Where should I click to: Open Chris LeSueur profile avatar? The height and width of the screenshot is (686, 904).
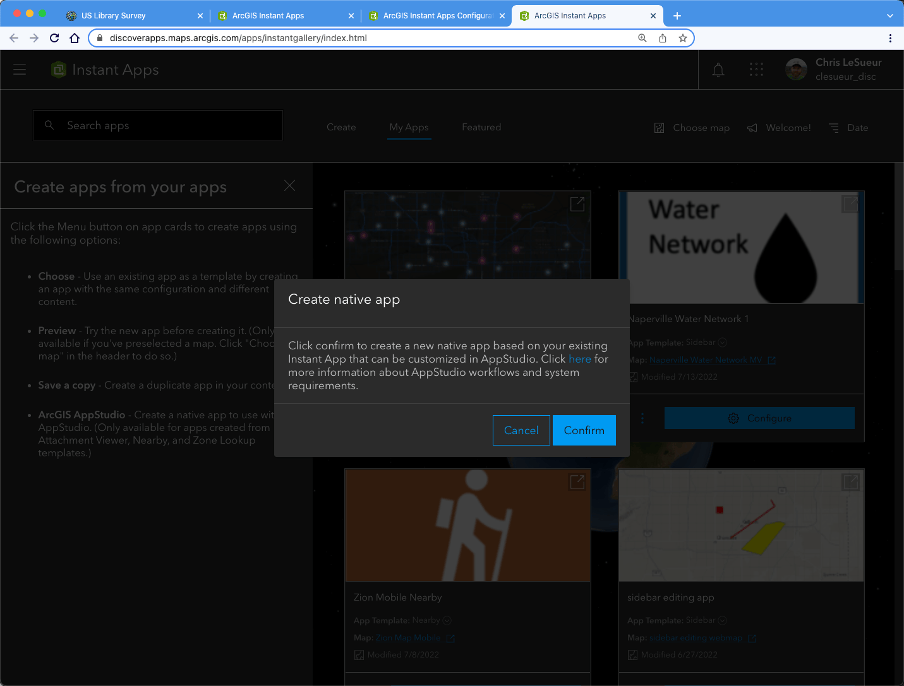pyautogui.click(x=796, y=70)
